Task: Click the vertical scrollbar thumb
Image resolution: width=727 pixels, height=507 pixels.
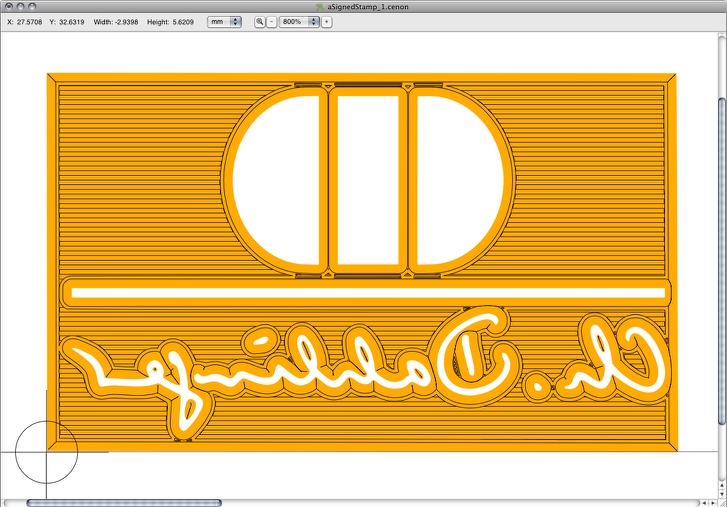Action: tap(722, 290)
